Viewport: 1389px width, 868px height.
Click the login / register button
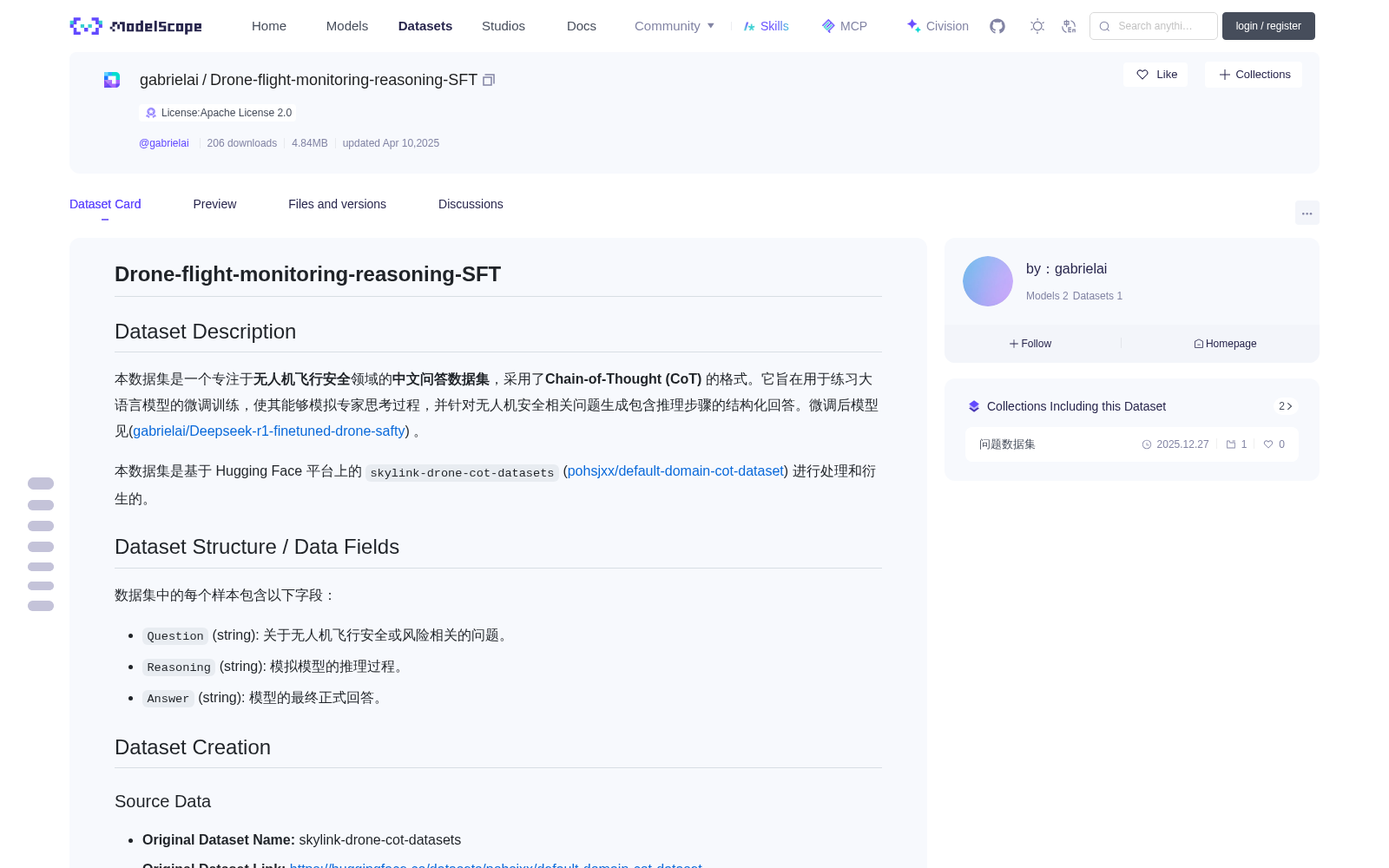point(1268,26)
